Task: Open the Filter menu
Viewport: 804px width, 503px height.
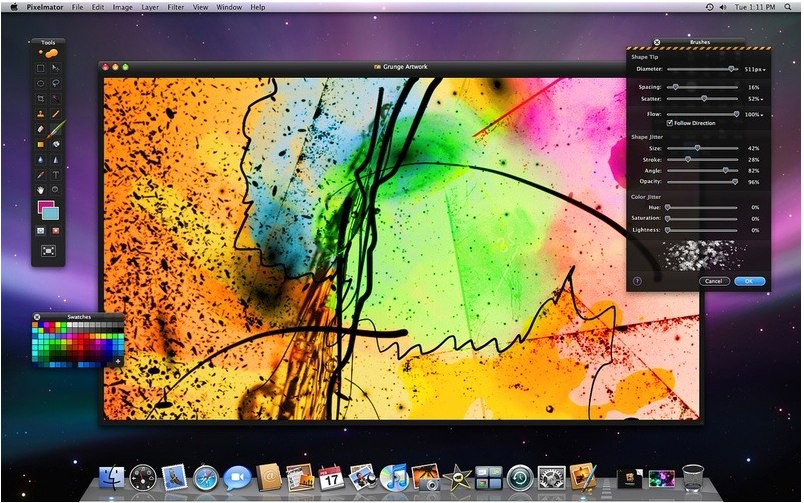Action: [176, 7]
